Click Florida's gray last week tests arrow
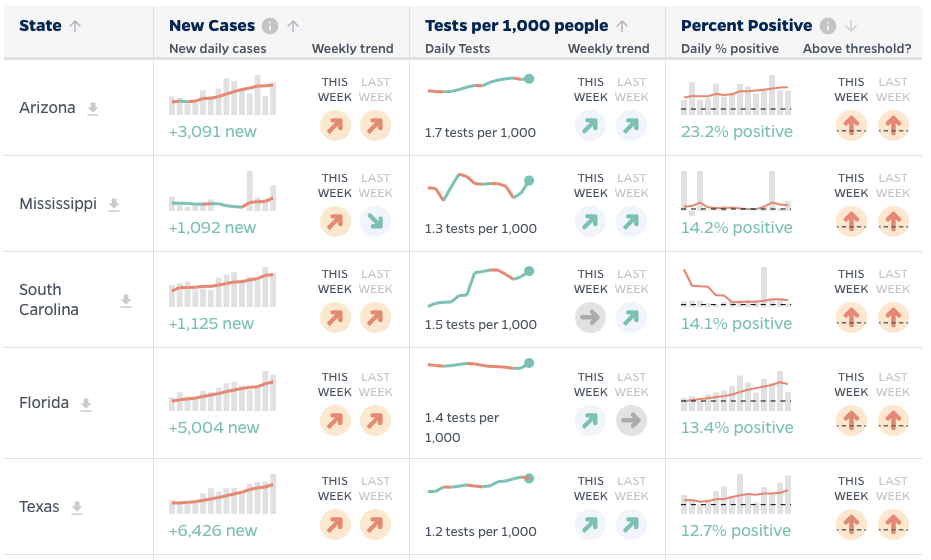931x560 pixels. pyautogui.click(x=632, y=421)
